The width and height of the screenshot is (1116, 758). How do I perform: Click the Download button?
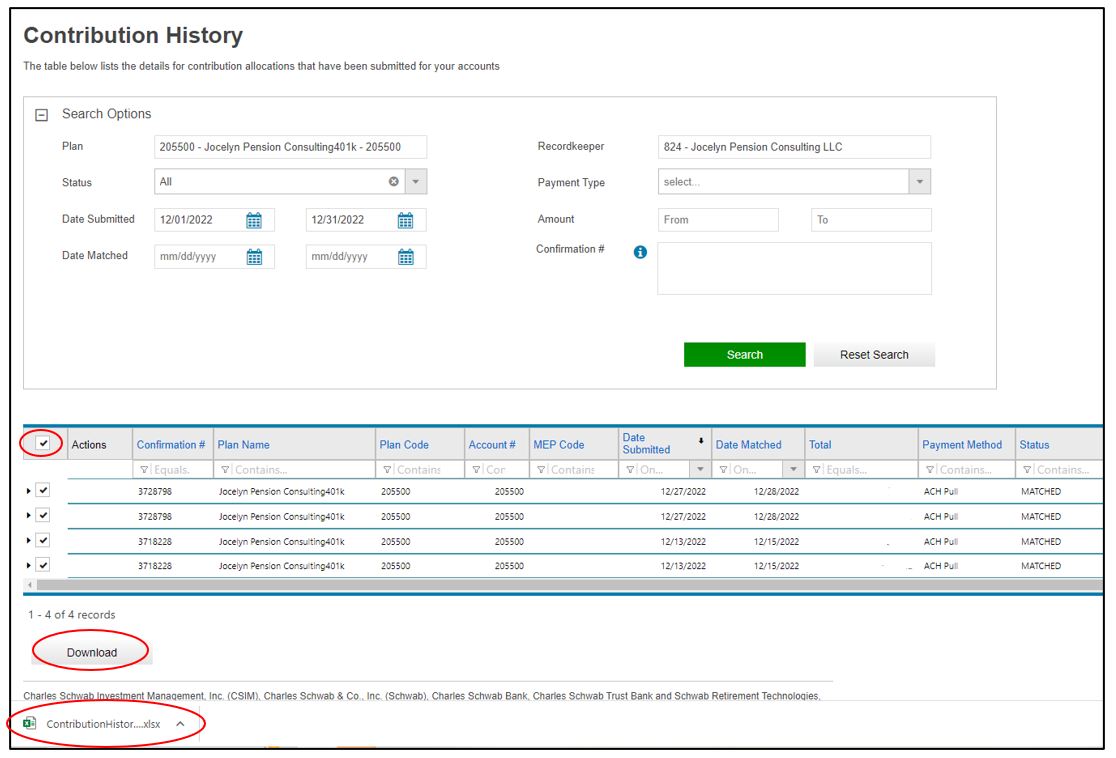pos(92,652)
